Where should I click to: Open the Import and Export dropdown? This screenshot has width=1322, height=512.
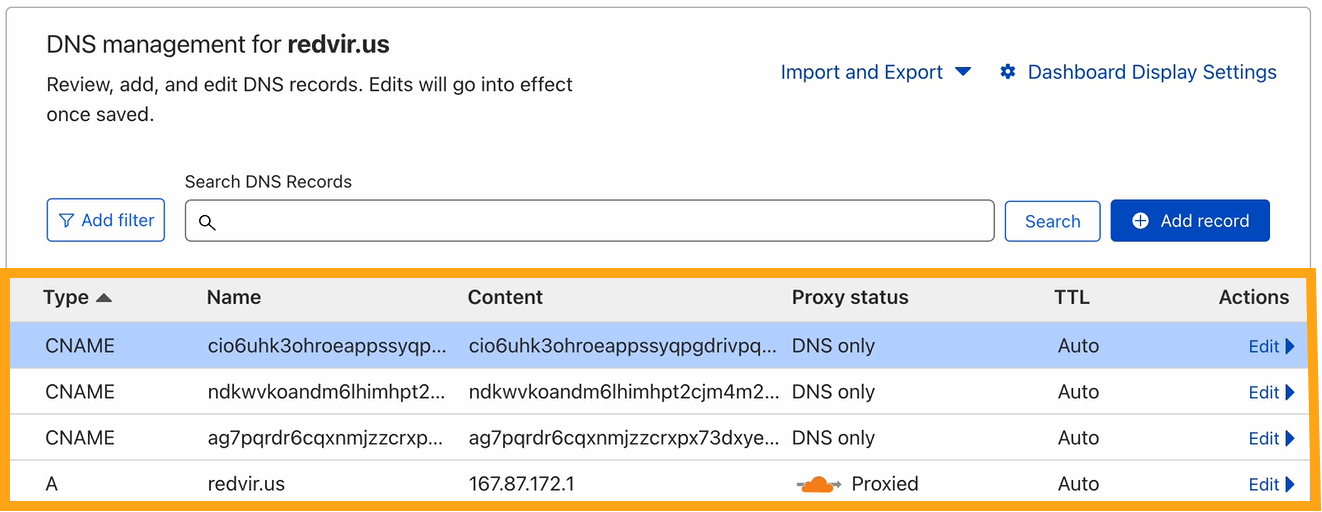click(x=875, y=72)
